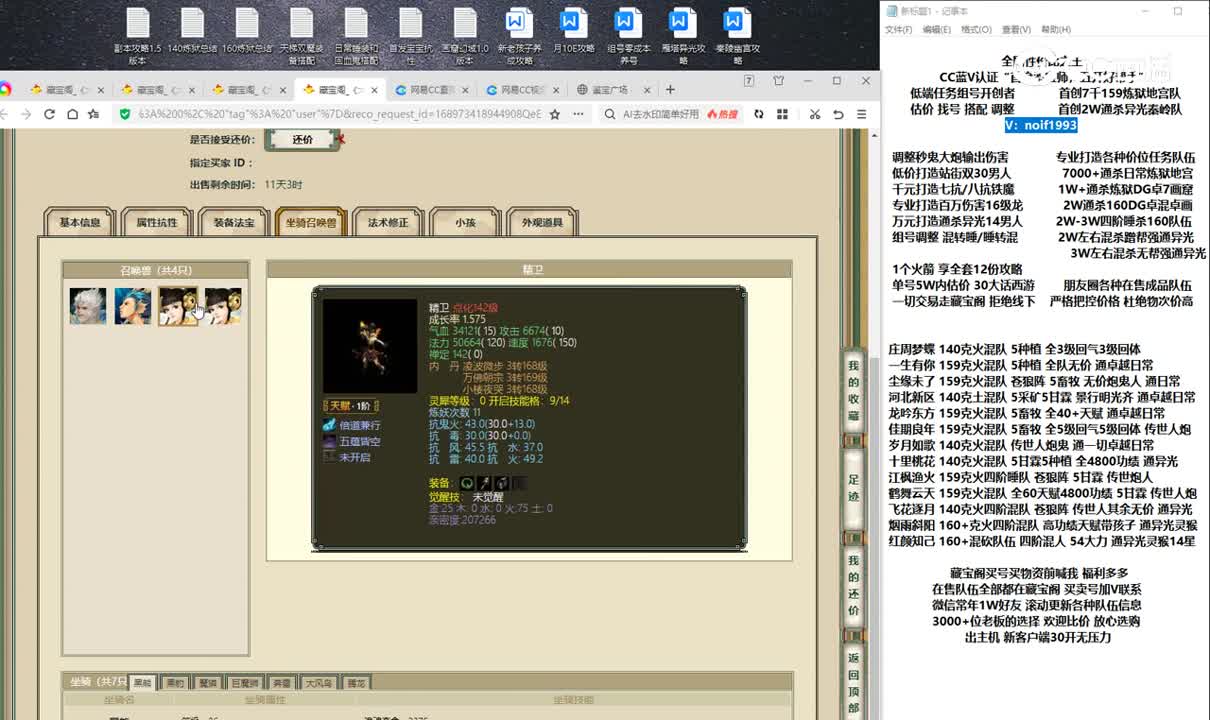Select the 坐骑召唤兽 tab
This screenshot has height=720, width=1210.
tap(311, 223)
